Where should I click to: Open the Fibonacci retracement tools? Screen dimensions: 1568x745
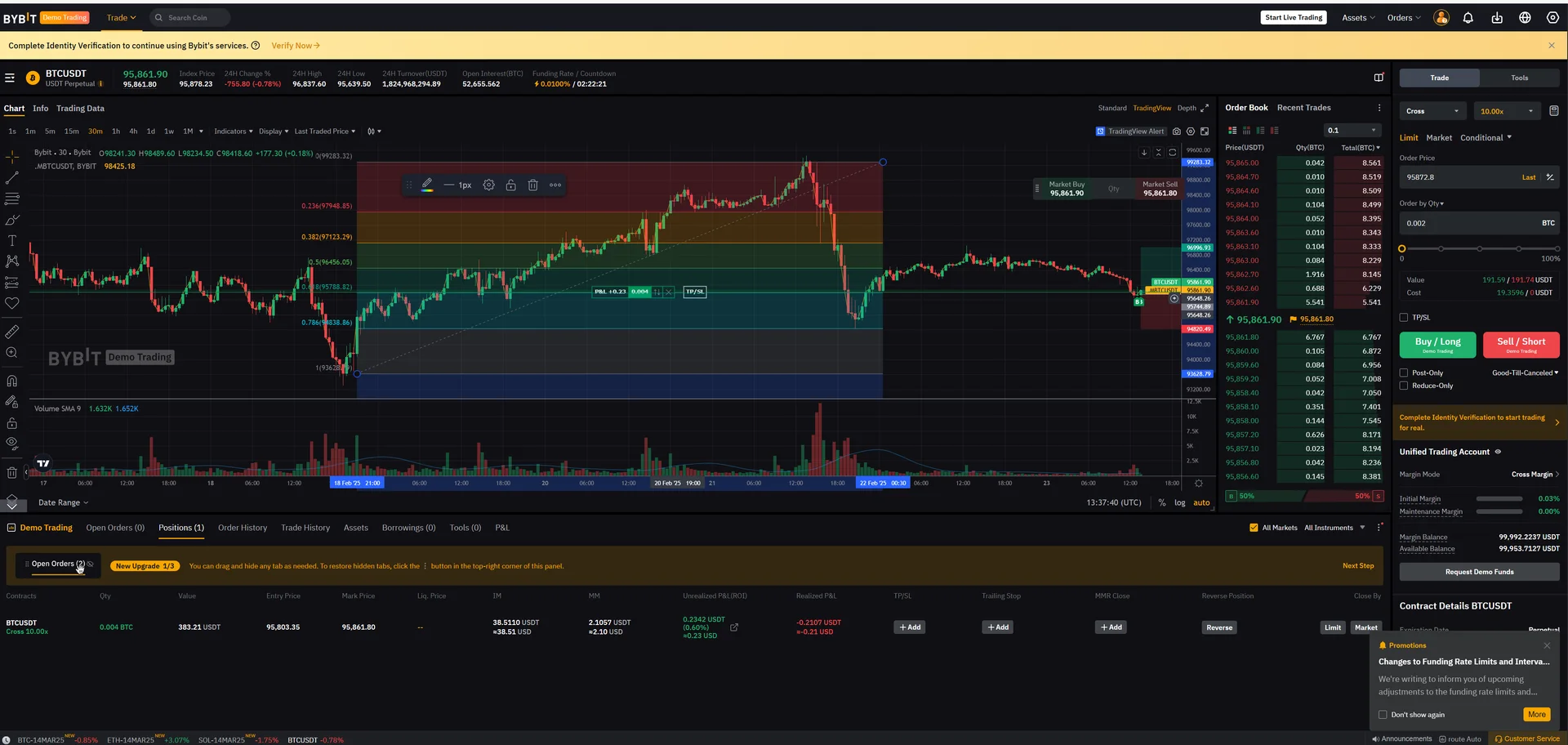(12, 199)
